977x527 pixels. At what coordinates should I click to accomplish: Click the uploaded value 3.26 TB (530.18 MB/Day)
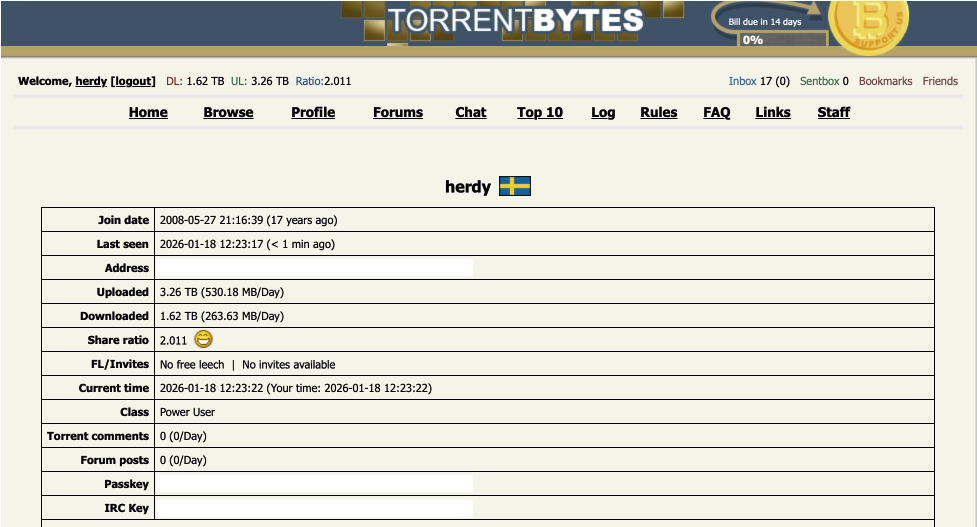pos(222,292)
